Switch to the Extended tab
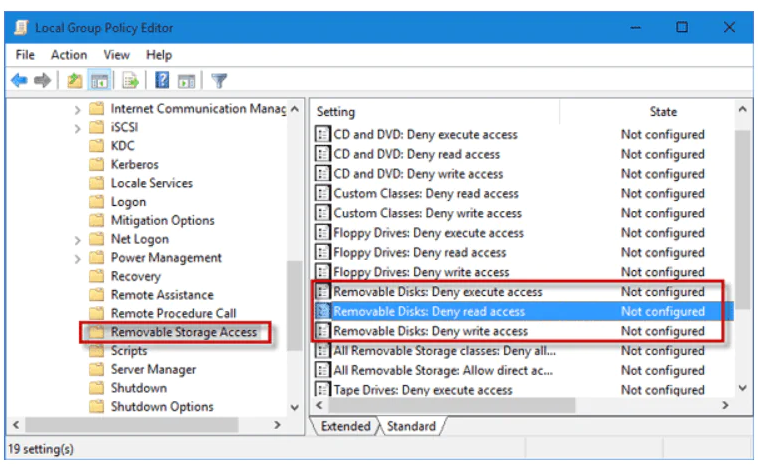The image size is (758, 468). pos(346,426)
